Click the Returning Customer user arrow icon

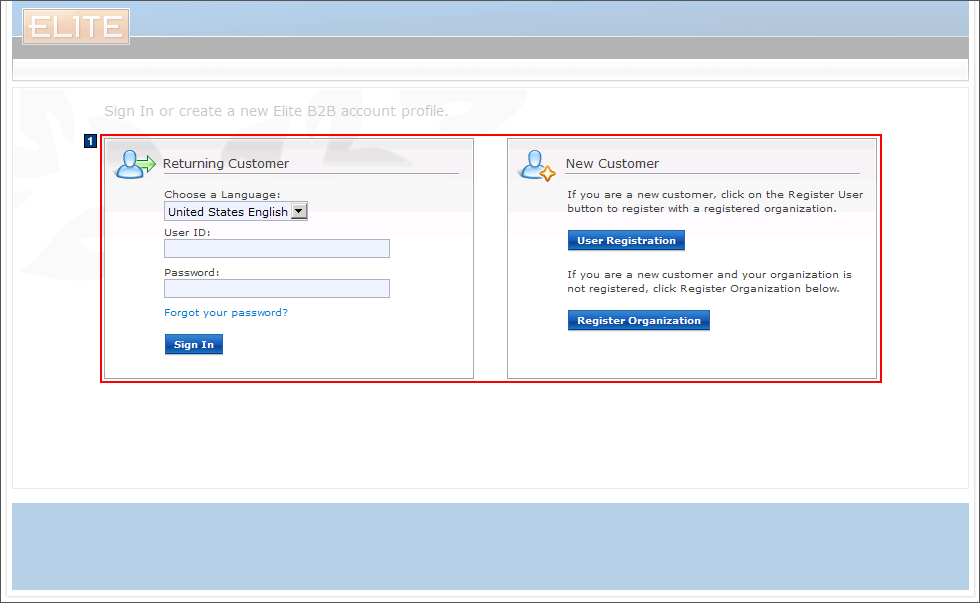135,164
